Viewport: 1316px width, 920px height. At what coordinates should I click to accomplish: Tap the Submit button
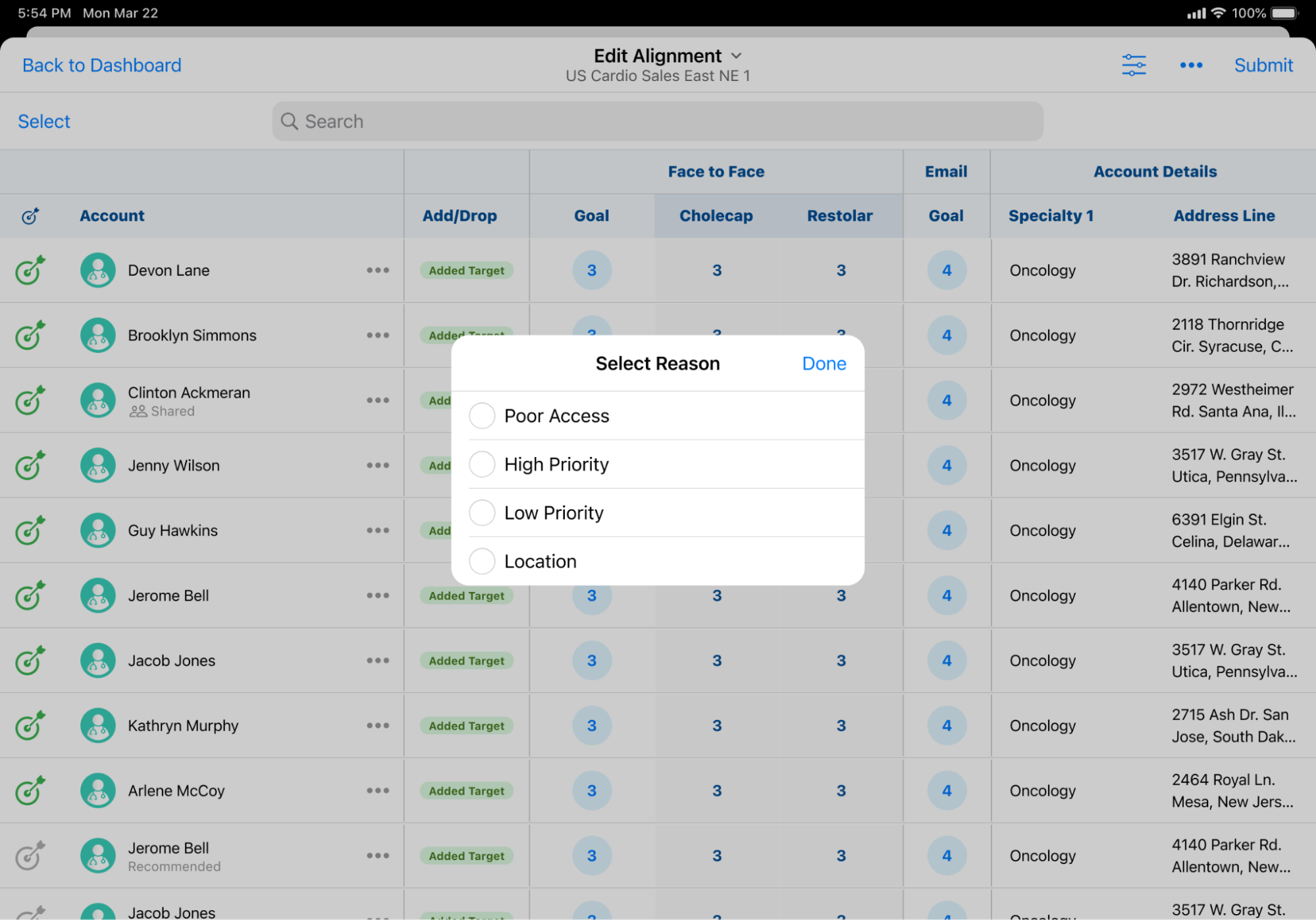[x=1263, y=65]
